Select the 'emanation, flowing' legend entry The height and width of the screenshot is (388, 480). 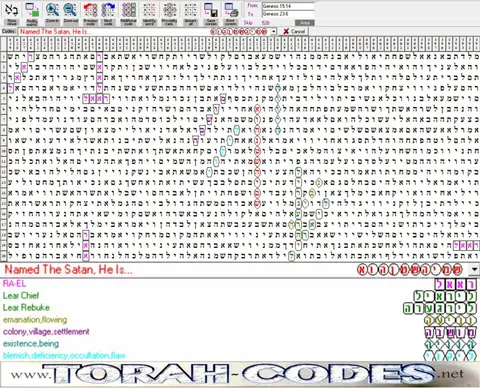[x=35, y=320]
